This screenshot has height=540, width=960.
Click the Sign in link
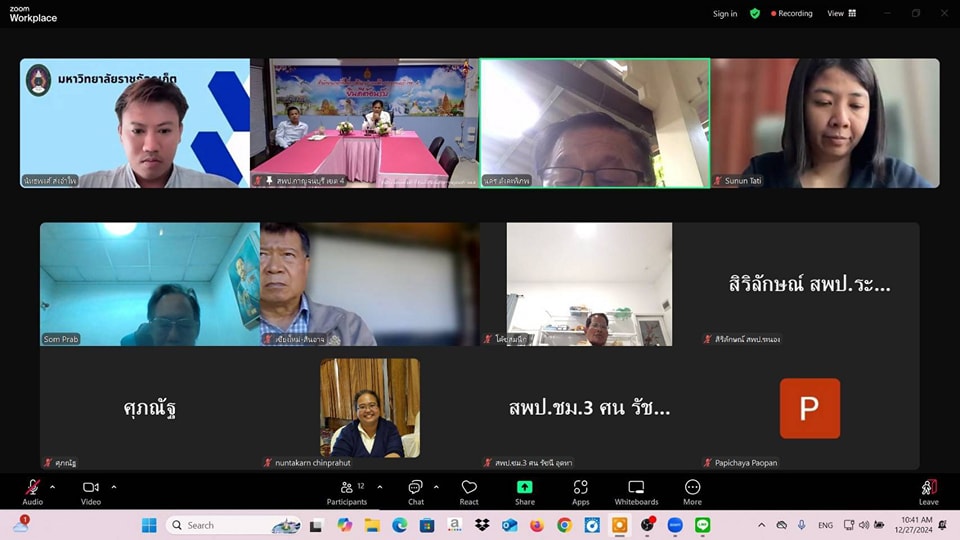pos(725,13)
